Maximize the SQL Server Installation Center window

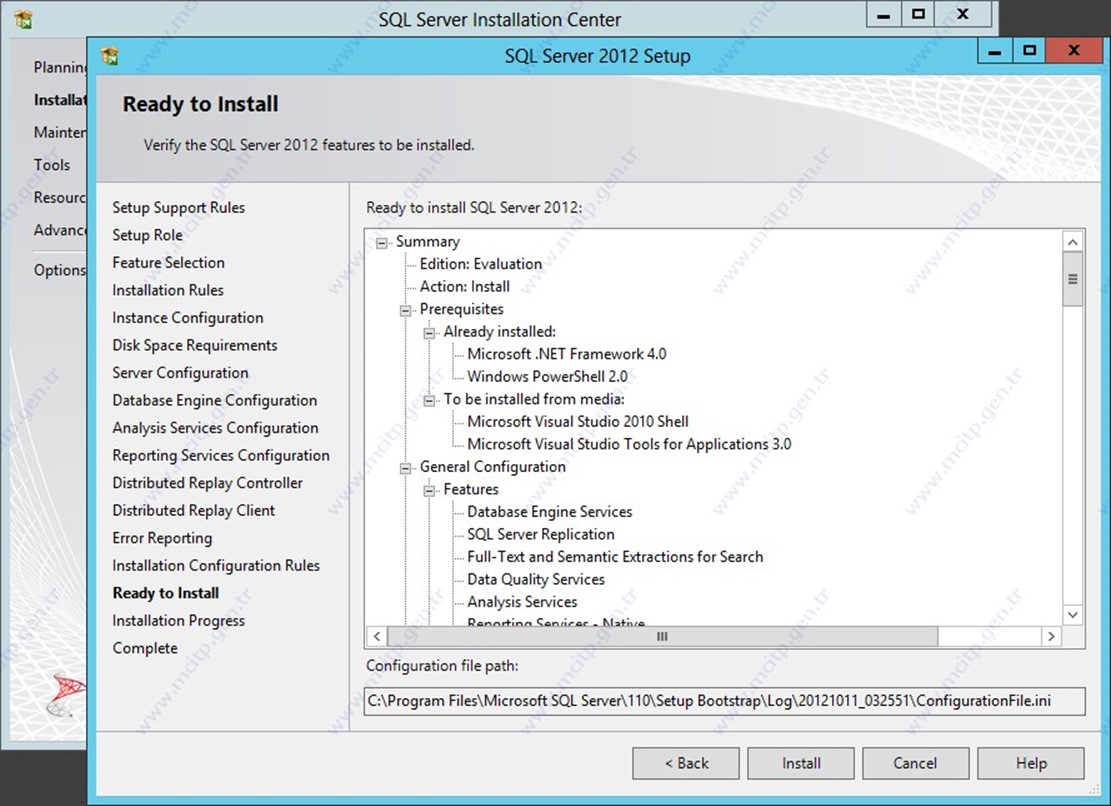tap(918, 15)
